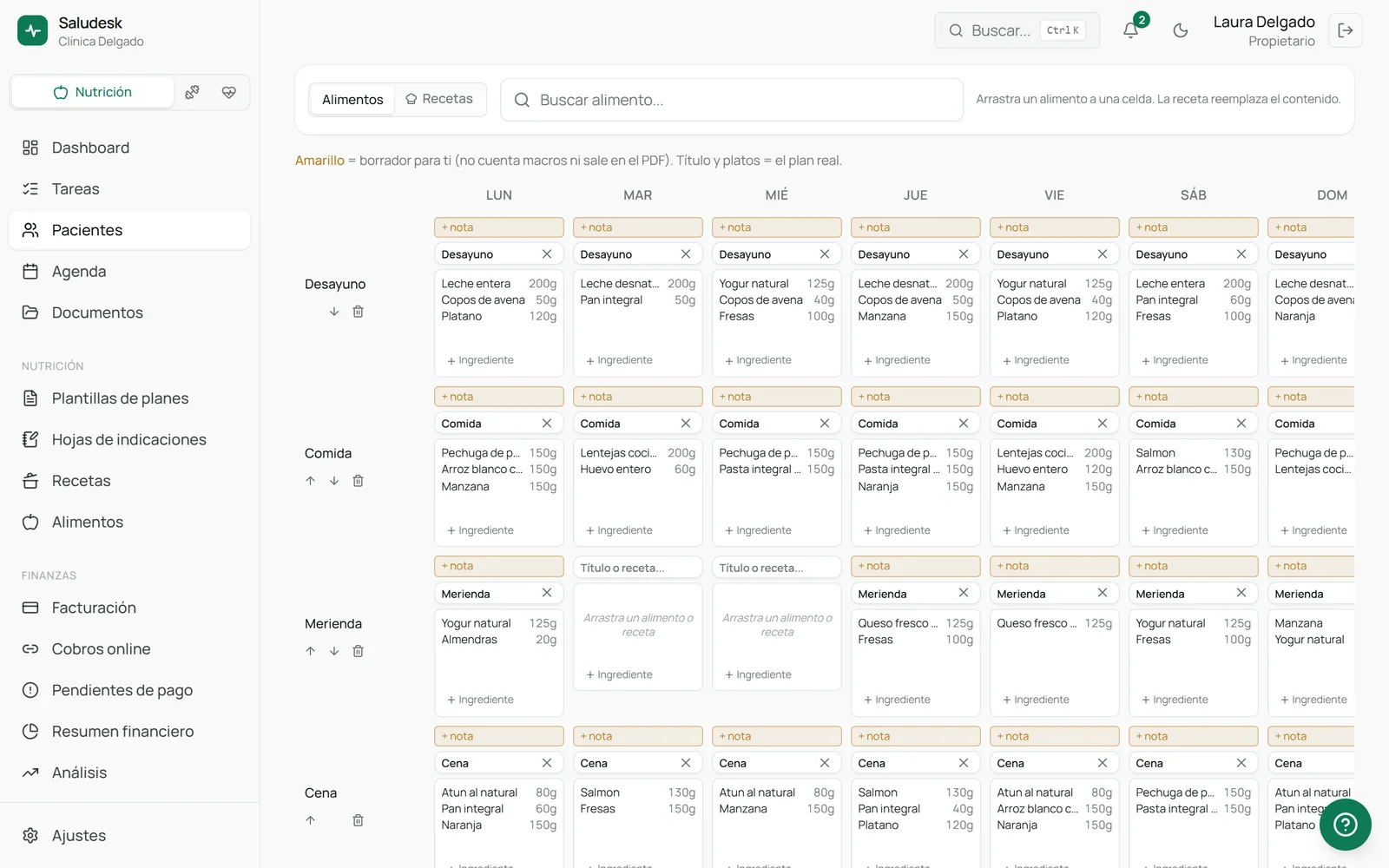This screenshot has width=1389, height=868.
Task: Move Merienda row up
Action: point(310,651)
